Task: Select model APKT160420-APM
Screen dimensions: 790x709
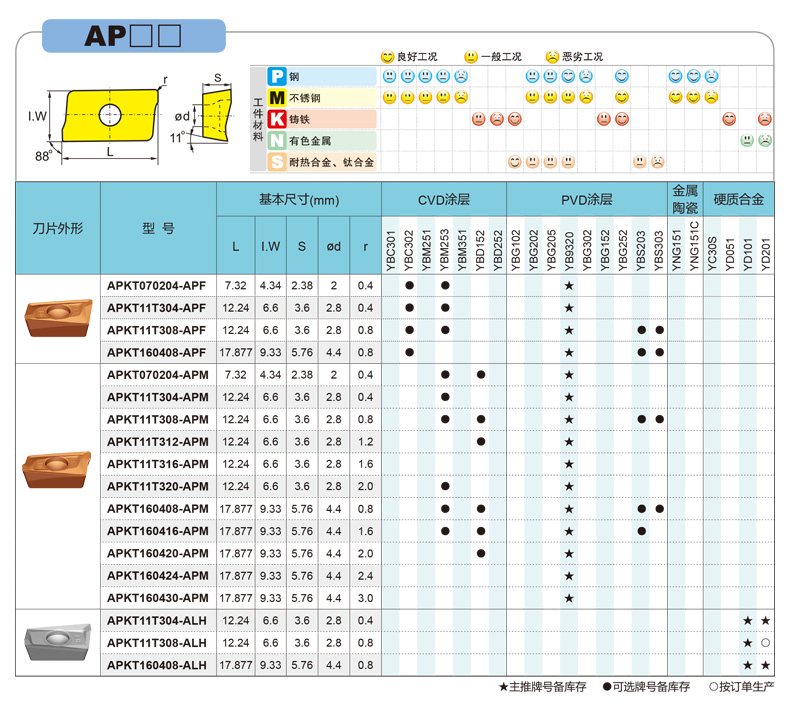Action: [x=158, y=553]
